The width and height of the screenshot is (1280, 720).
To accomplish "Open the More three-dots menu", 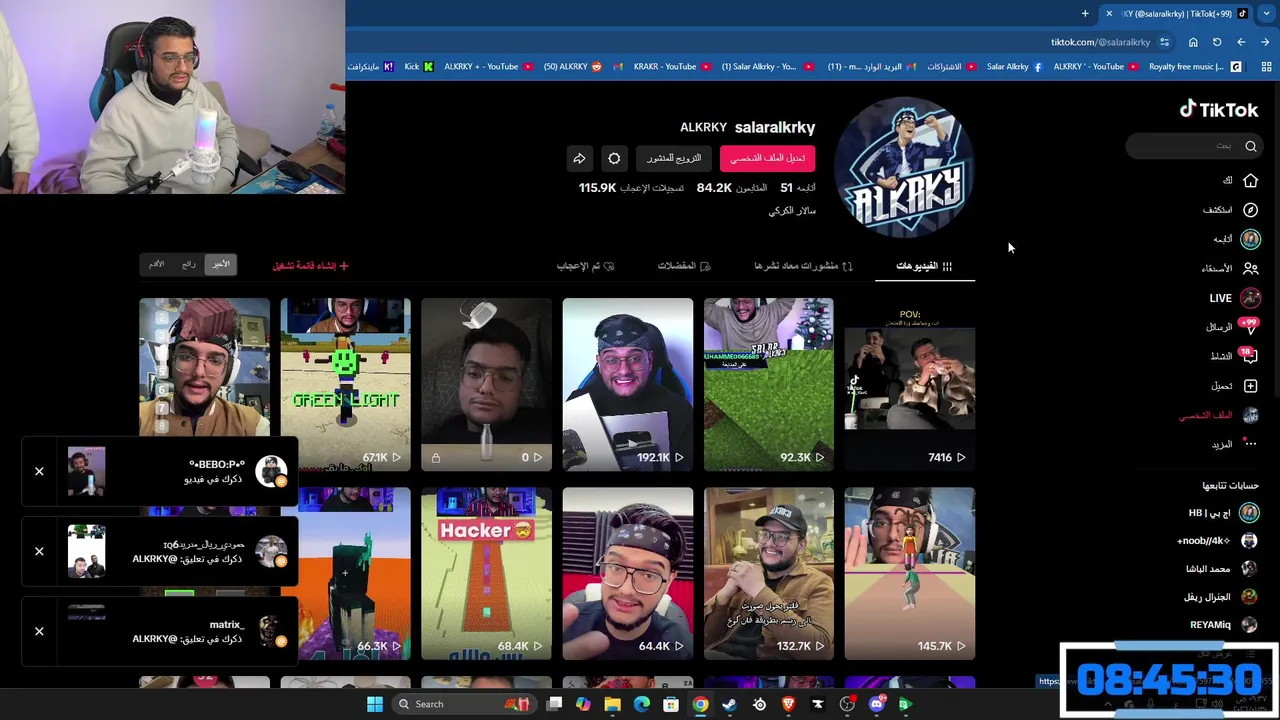I will point(1250,444).
